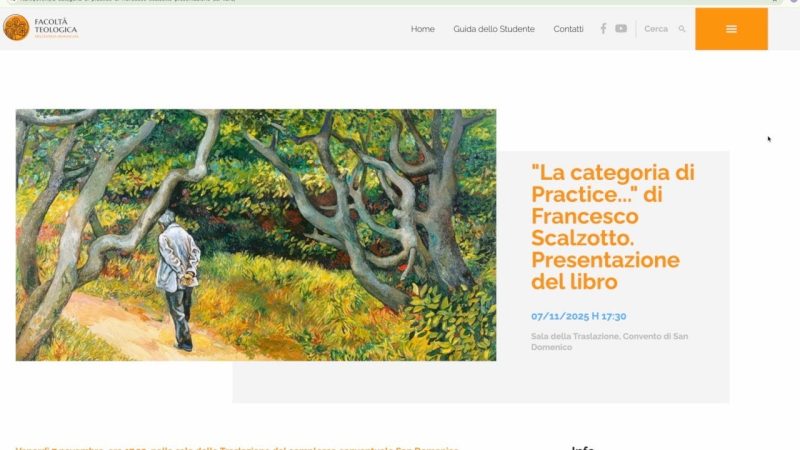Open the YouTube channel icon
The image size is (800, 450).
tap(620, 29)
